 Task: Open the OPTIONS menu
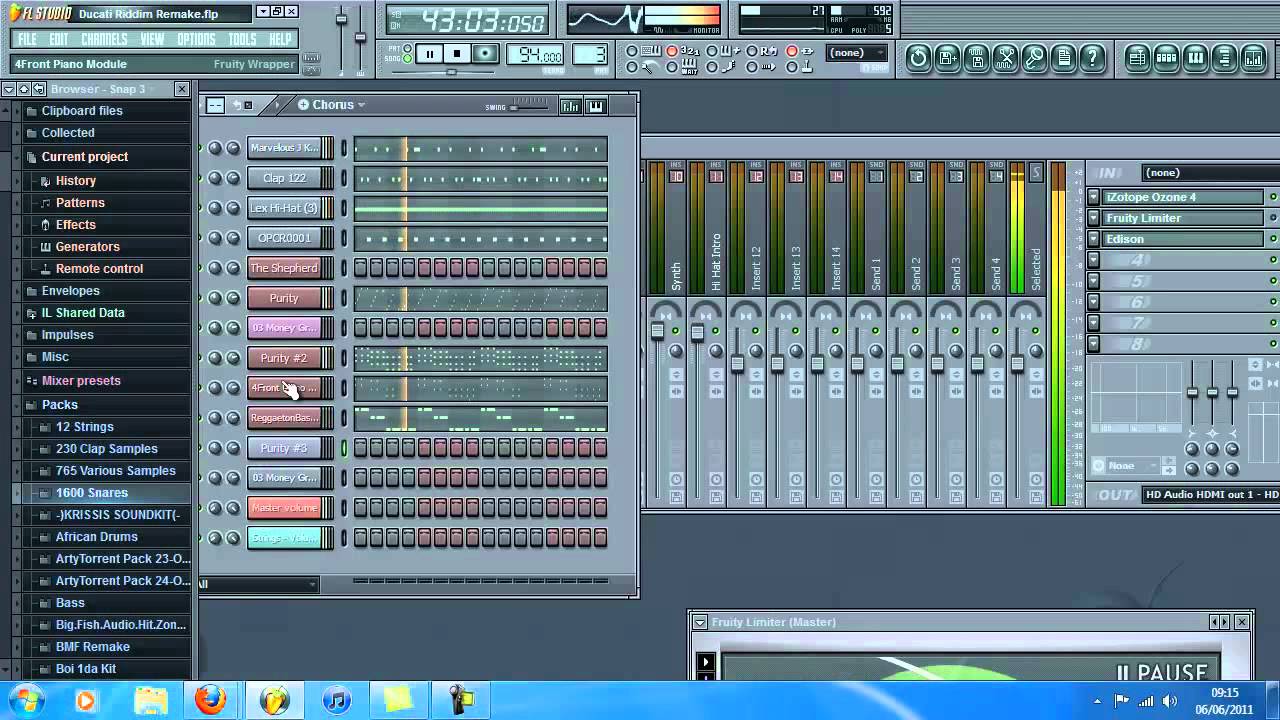tap(196, 39)
